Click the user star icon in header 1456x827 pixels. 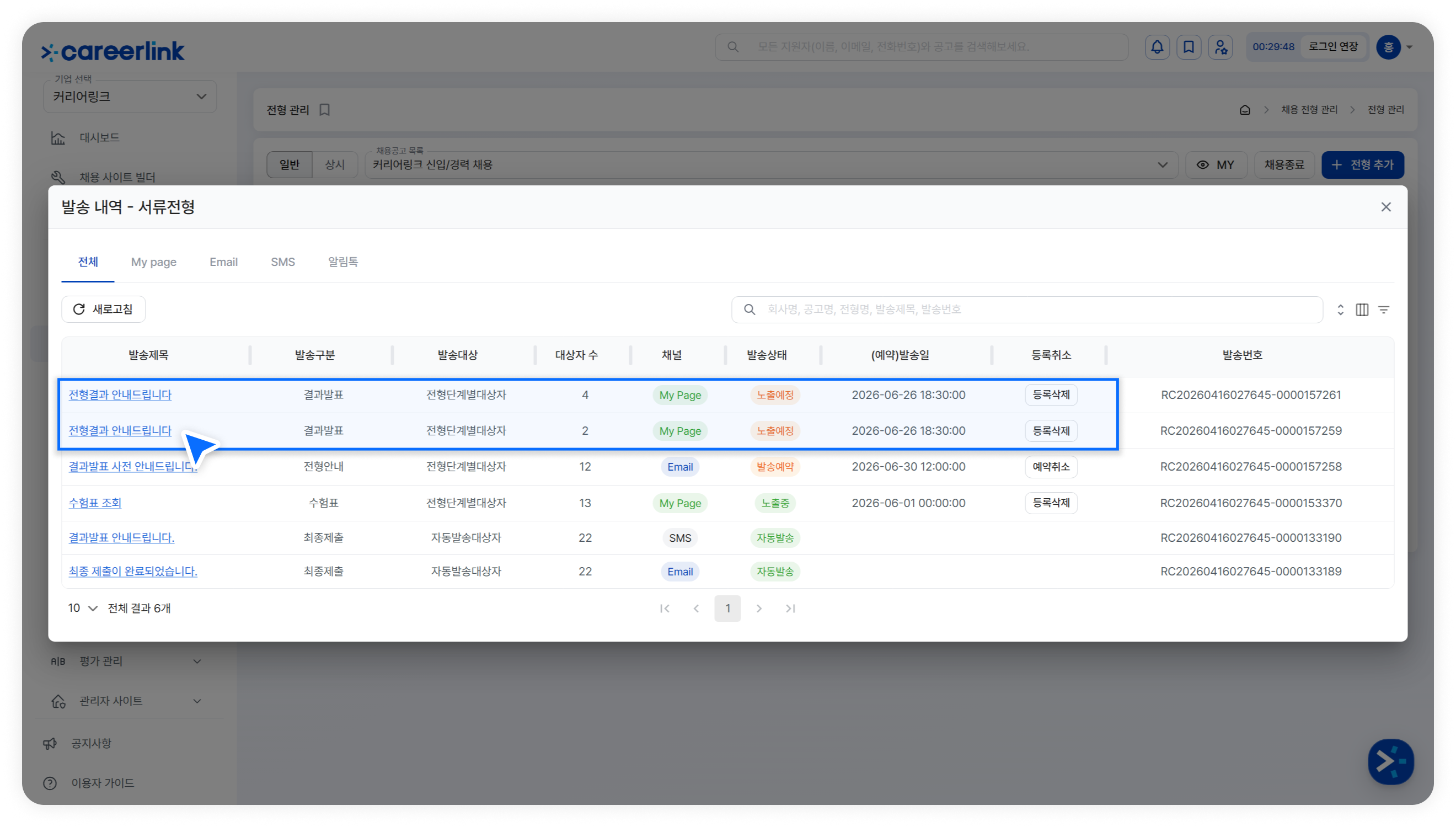tap(1221, 47)
